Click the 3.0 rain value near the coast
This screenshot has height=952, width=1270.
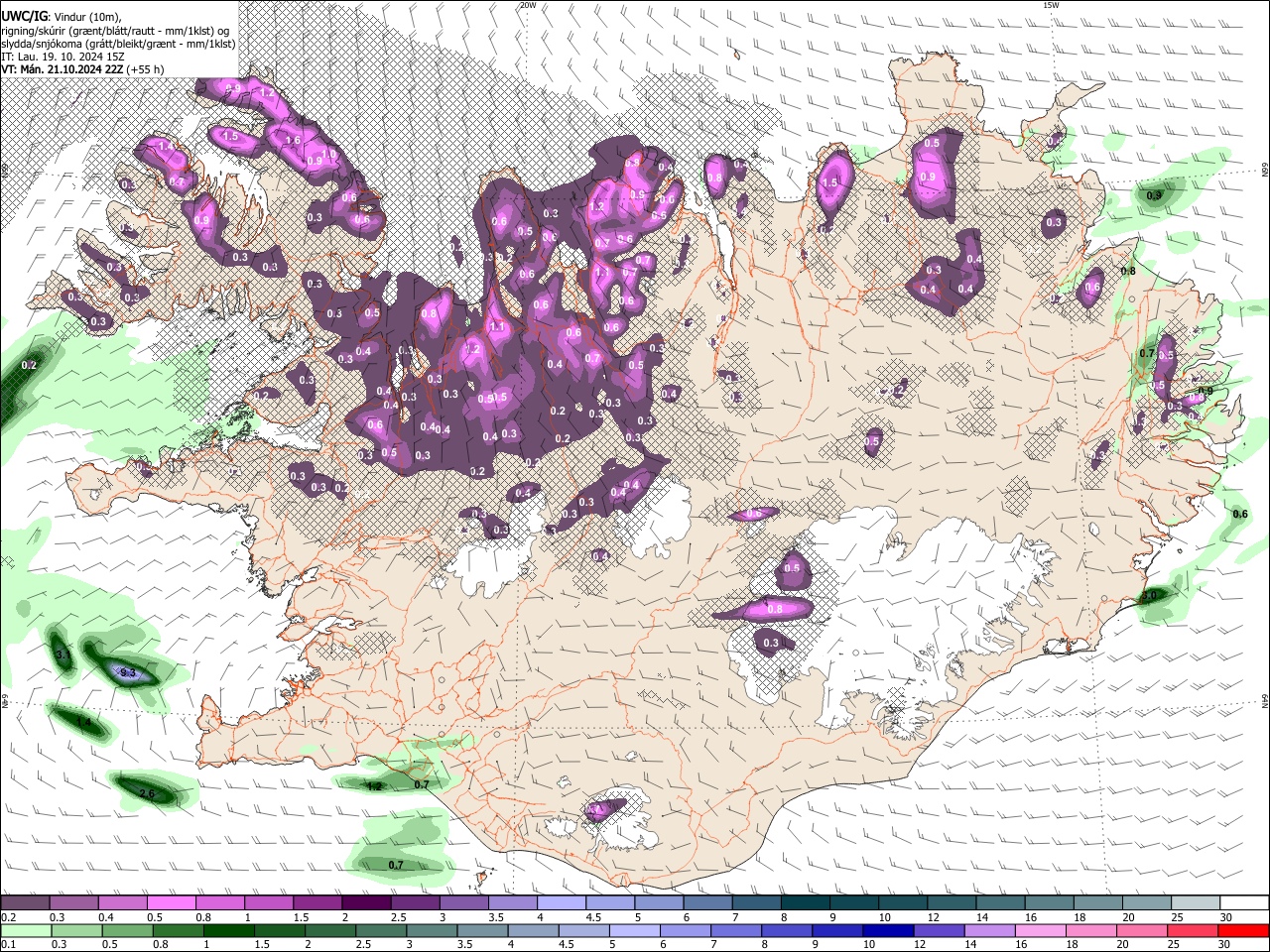click(1149, 596)
